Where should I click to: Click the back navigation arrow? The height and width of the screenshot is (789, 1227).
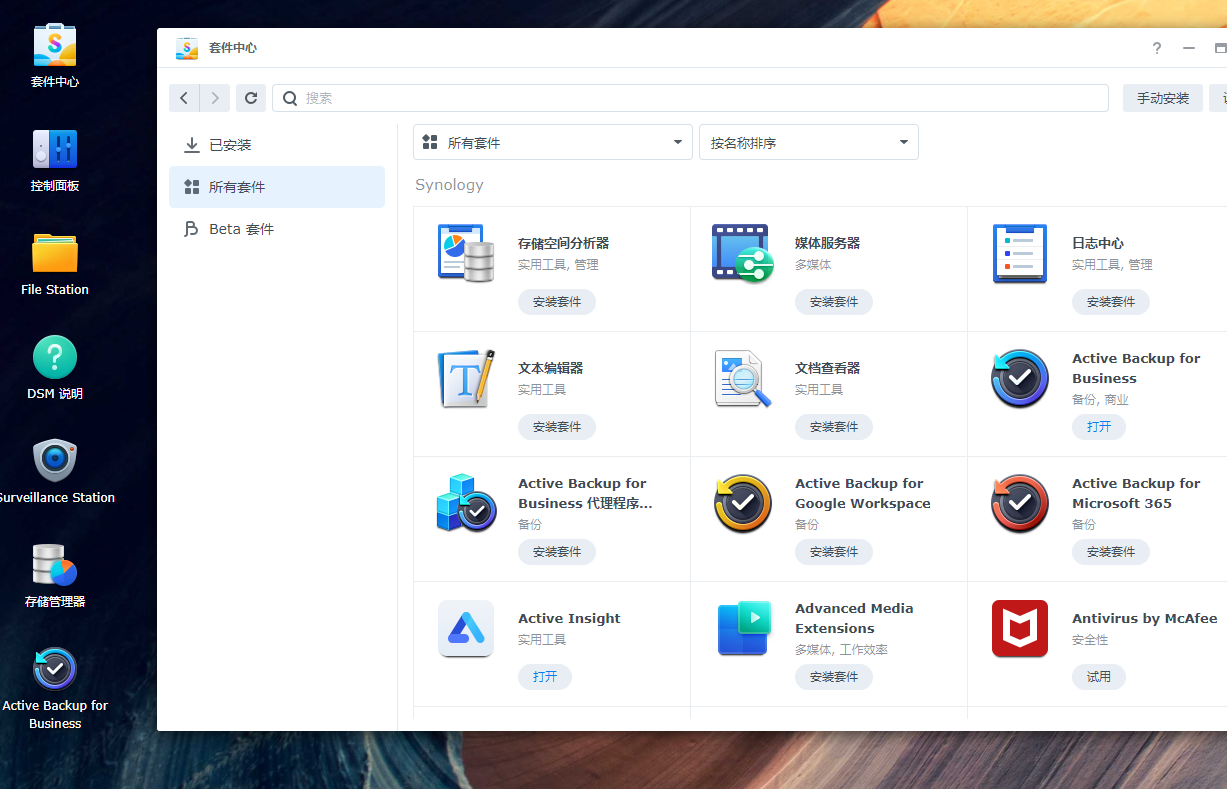(184, 98)
